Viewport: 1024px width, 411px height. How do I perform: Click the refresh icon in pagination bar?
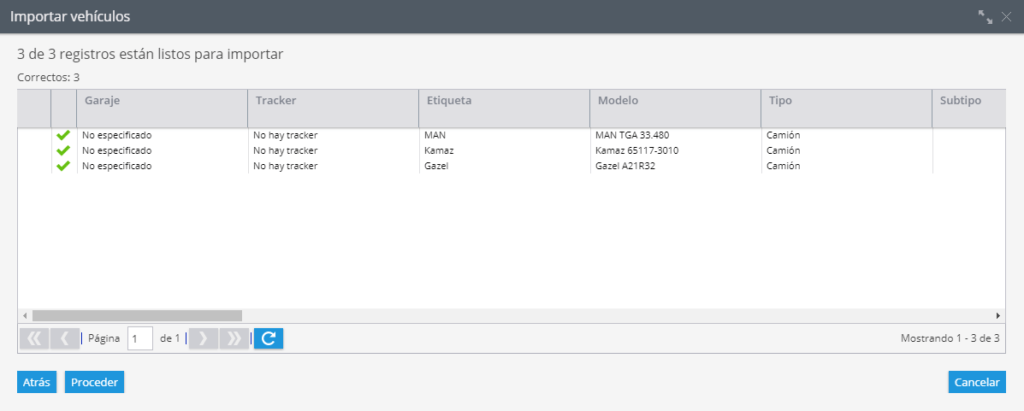tap(268, 338)
